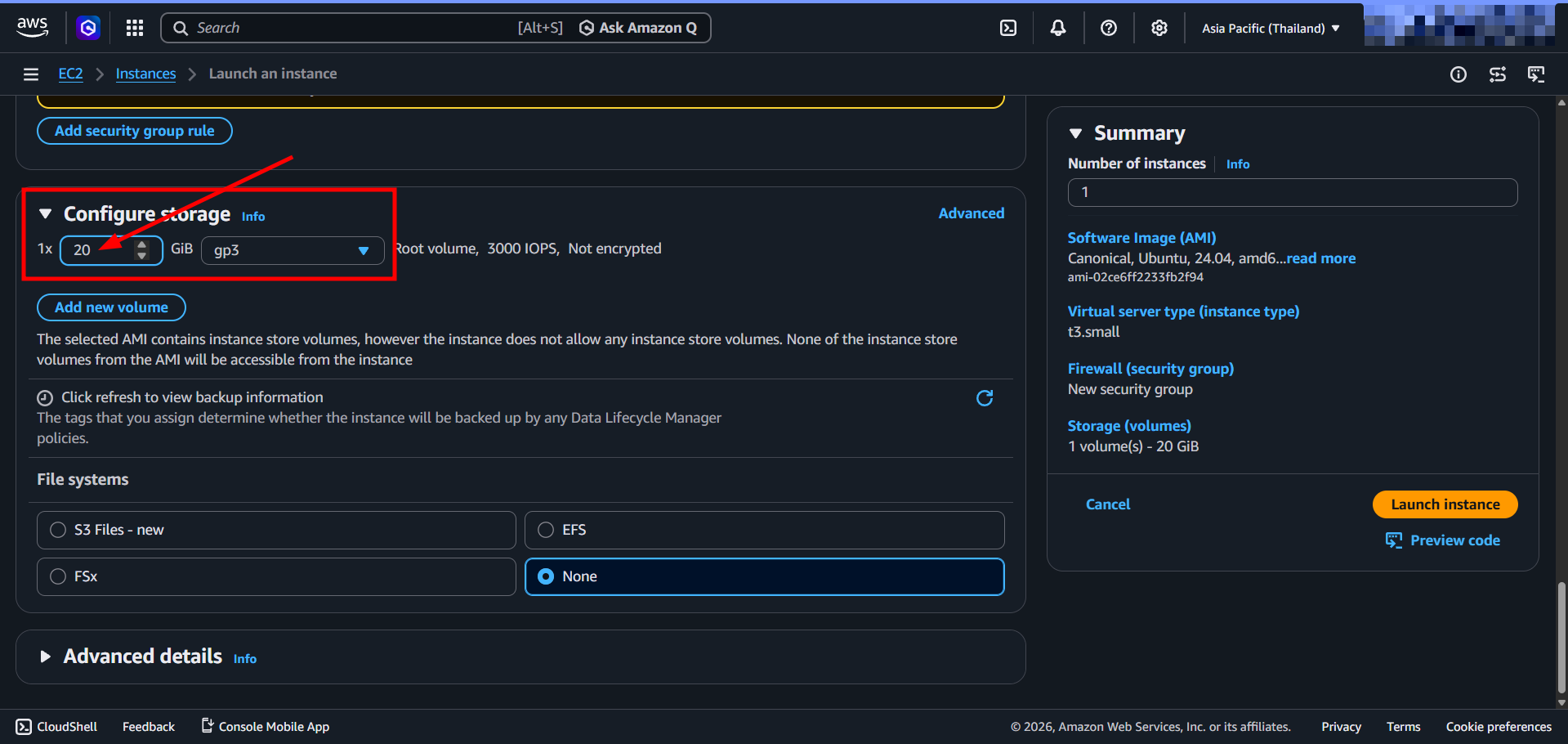Toggle the hamburger navigation menu
The width and height of the screenshot is (1568, 744).
[x=31, y=74]
